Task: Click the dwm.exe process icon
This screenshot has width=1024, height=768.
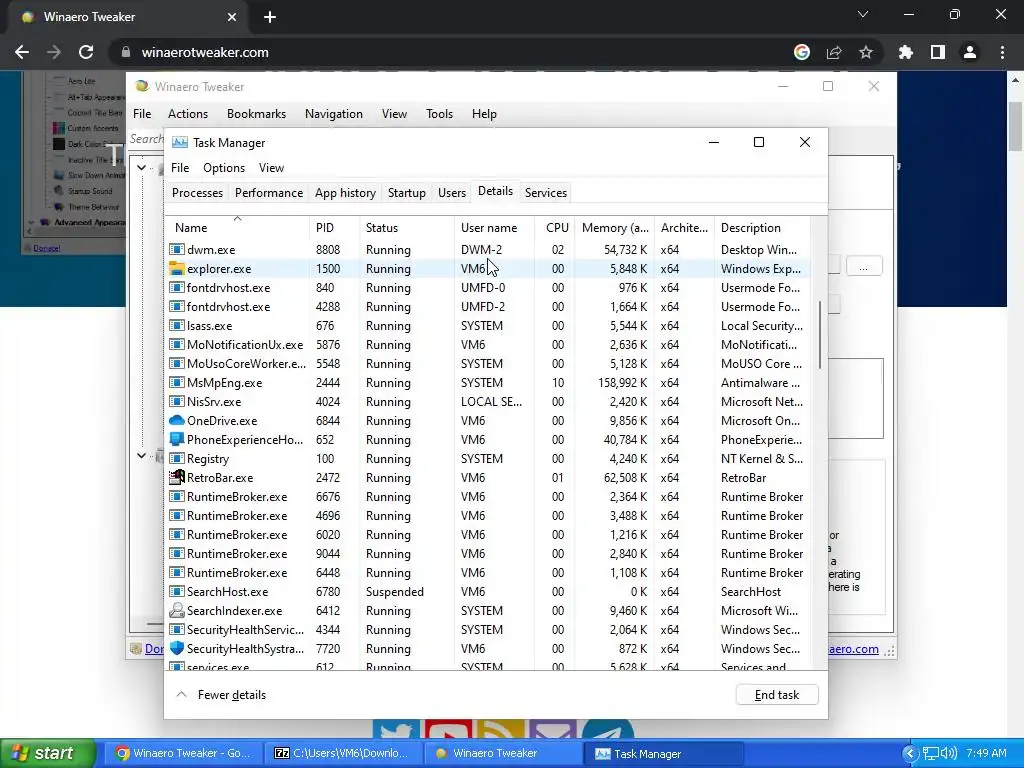Action: 176,249
